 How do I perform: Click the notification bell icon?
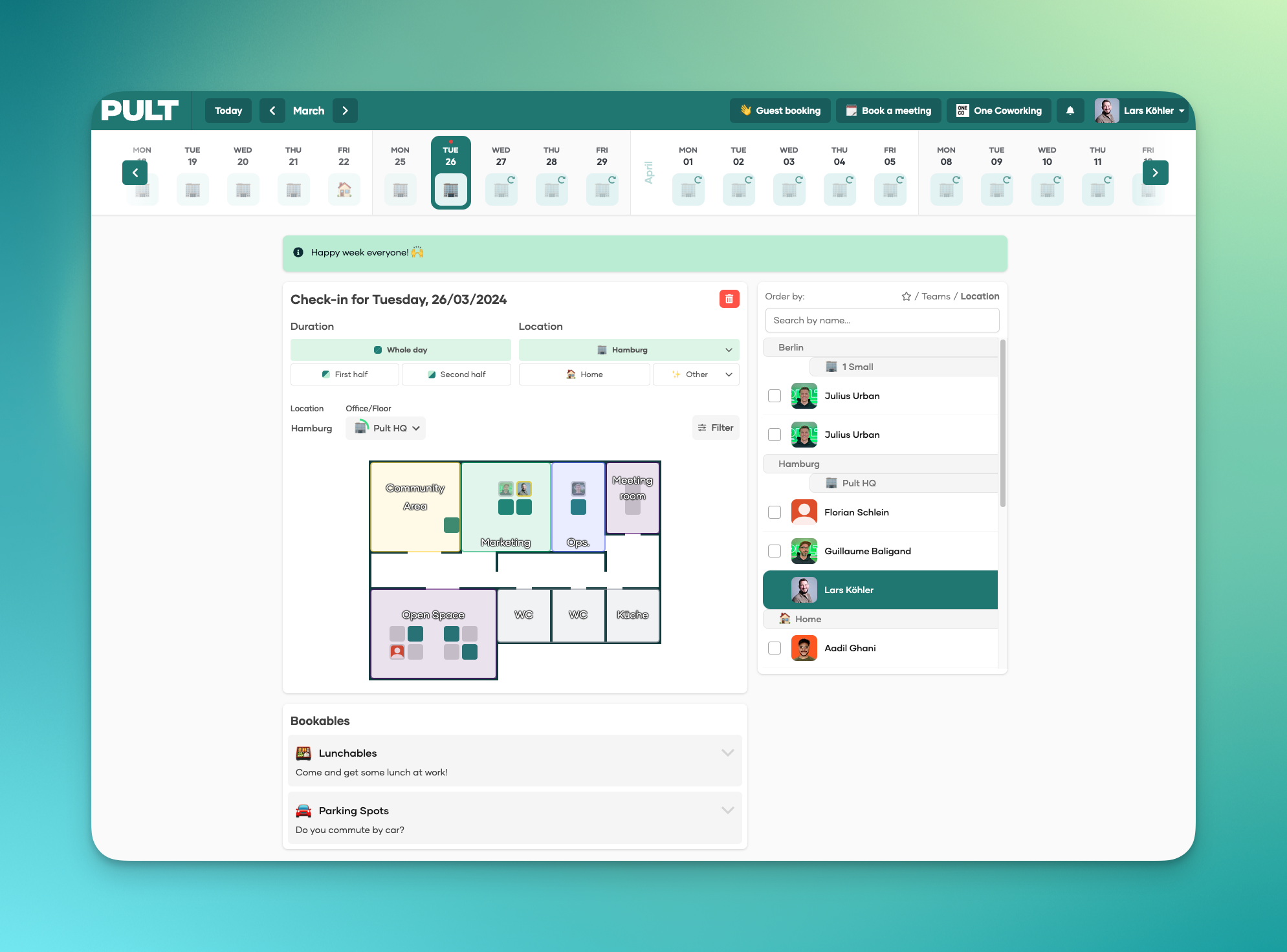pos(1070,111)
